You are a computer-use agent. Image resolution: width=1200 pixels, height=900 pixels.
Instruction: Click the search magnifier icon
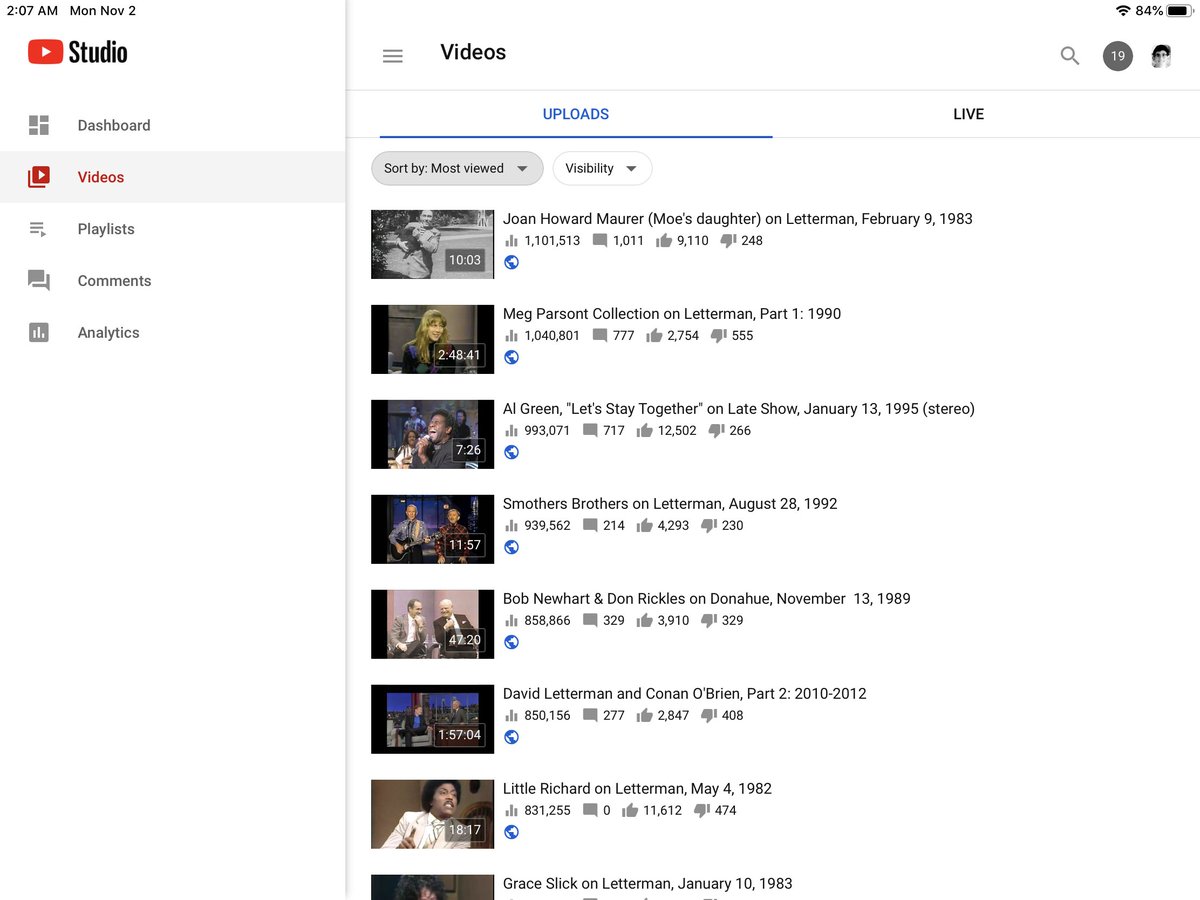point(1070,56)
